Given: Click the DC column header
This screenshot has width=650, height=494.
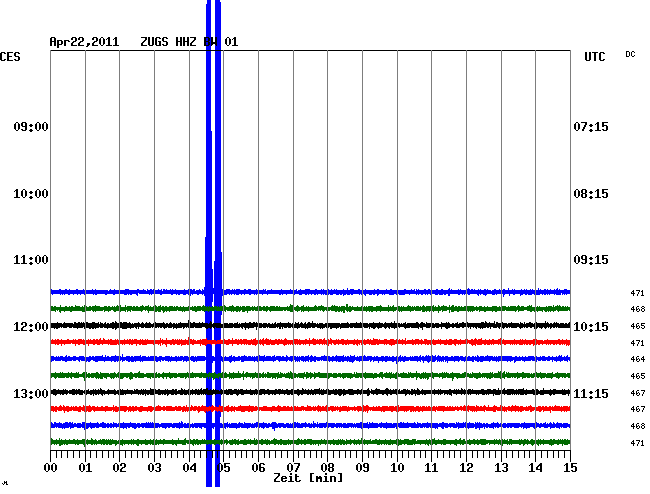Looking at the screenshot, I should tap(630, 54).
